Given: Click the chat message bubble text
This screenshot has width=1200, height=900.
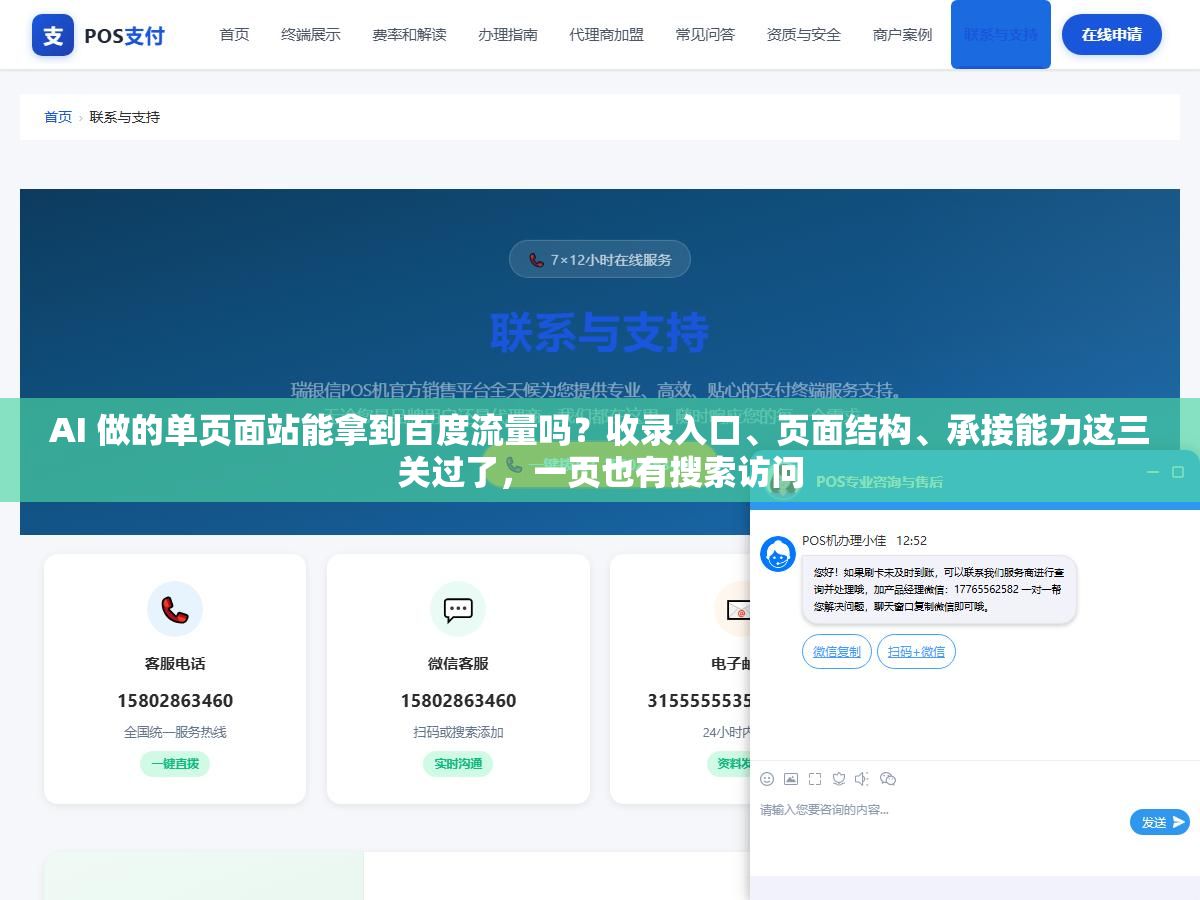Looking at the screenshot, I should click(939, 590).
